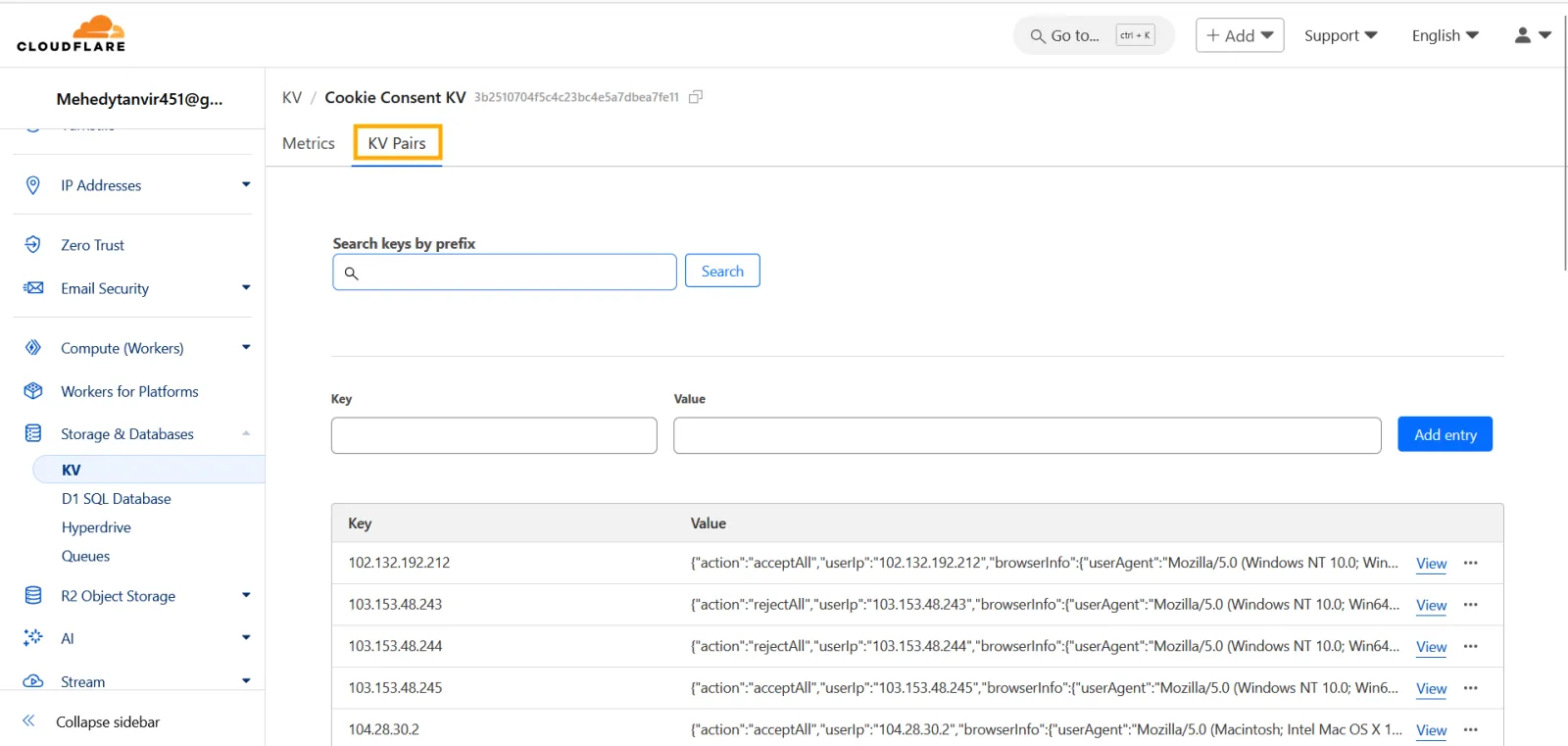Open Zero Trust from sidebar
Image resolution: width=1568 pixels, height=746 pixels.
pos(93,245)
